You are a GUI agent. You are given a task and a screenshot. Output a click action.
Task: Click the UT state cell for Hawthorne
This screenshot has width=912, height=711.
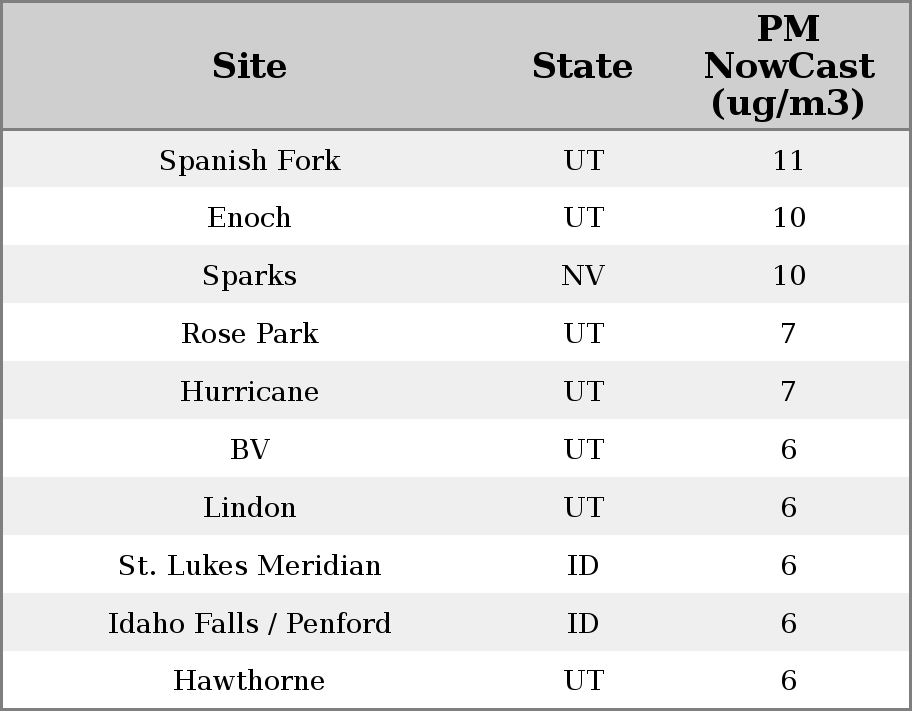pos(583,681)
